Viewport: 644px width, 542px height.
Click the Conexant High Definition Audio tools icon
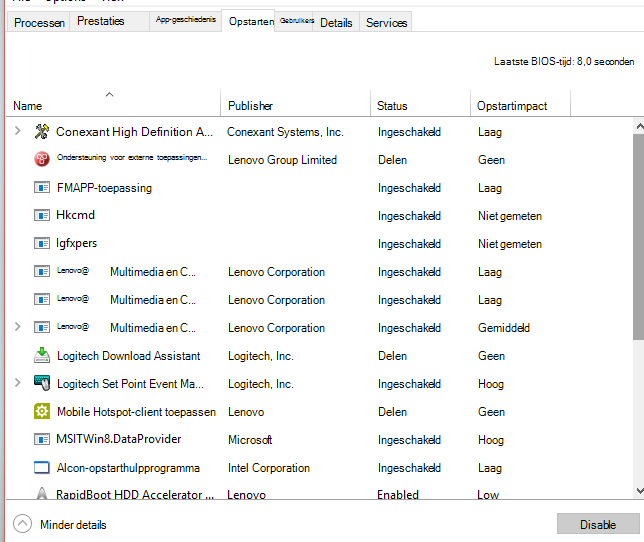click(x=41, y=131)
